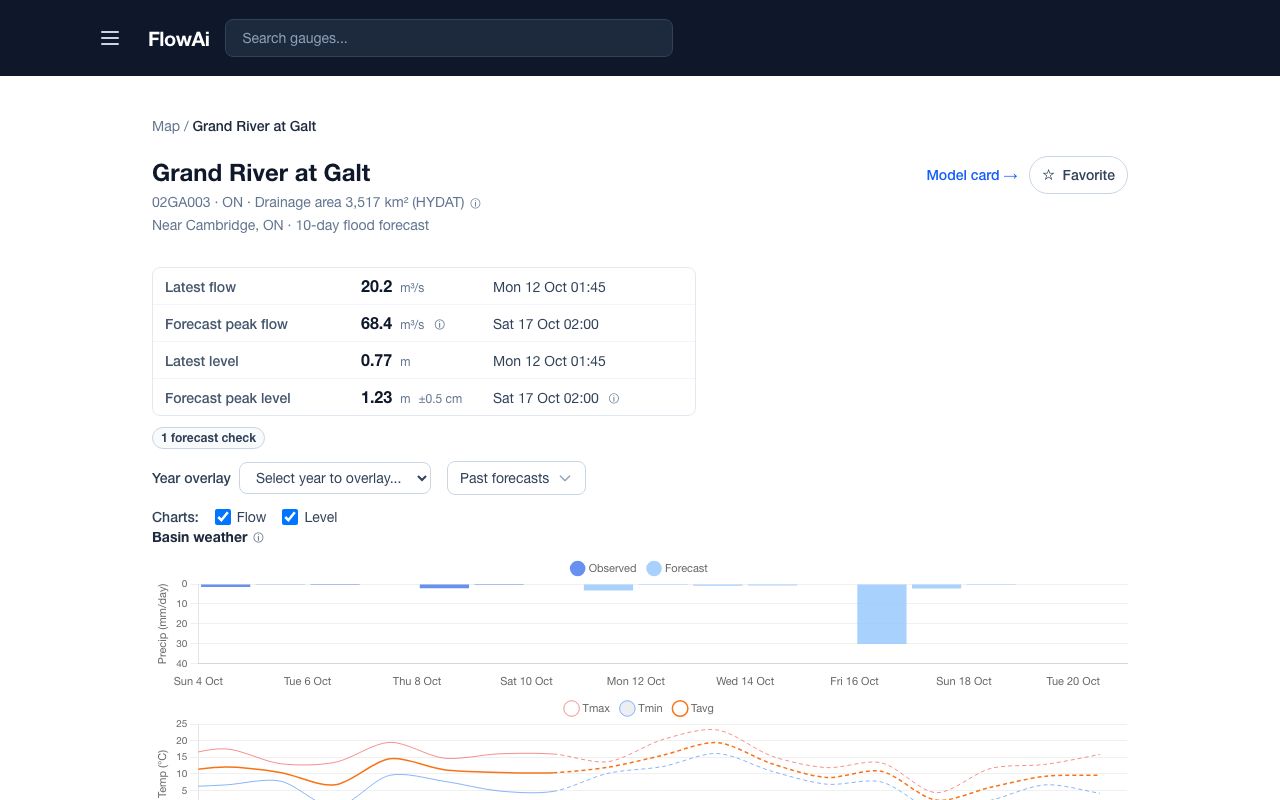Viewport: 1280px width, 800px height.
Task: Open the hamburger navigation menu
Action: [x=110, y=38]
